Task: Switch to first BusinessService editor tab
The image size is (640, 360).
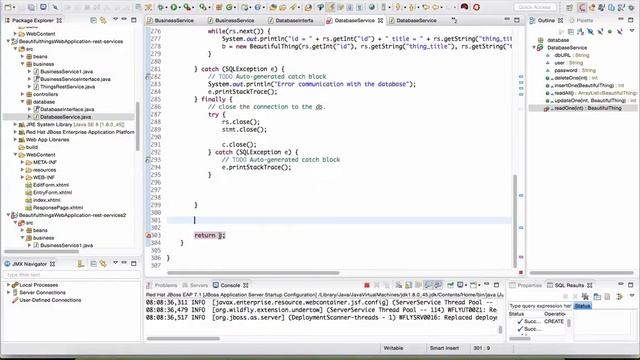Action: click(x=174, y=20)
